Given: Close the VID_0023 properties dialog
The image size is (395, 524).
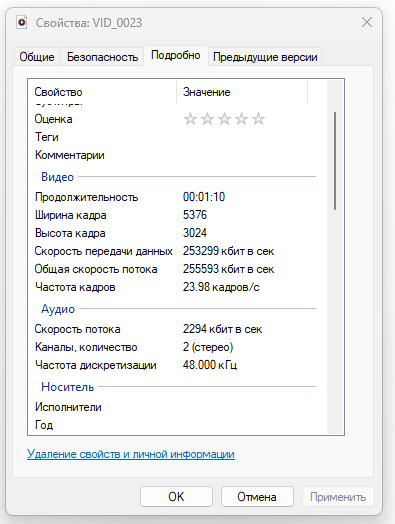Looking at the screenshot, I should point(367,22).
